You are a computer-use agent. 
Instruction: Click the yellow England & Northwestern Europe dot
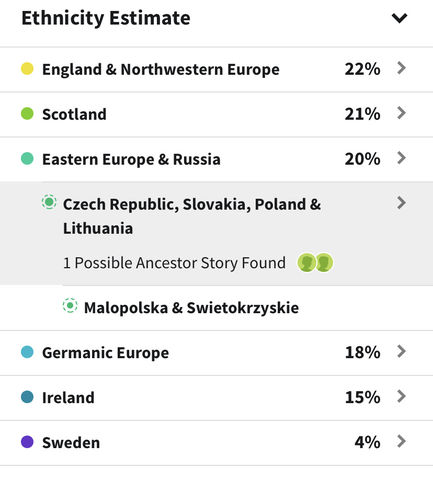[27, 69]
